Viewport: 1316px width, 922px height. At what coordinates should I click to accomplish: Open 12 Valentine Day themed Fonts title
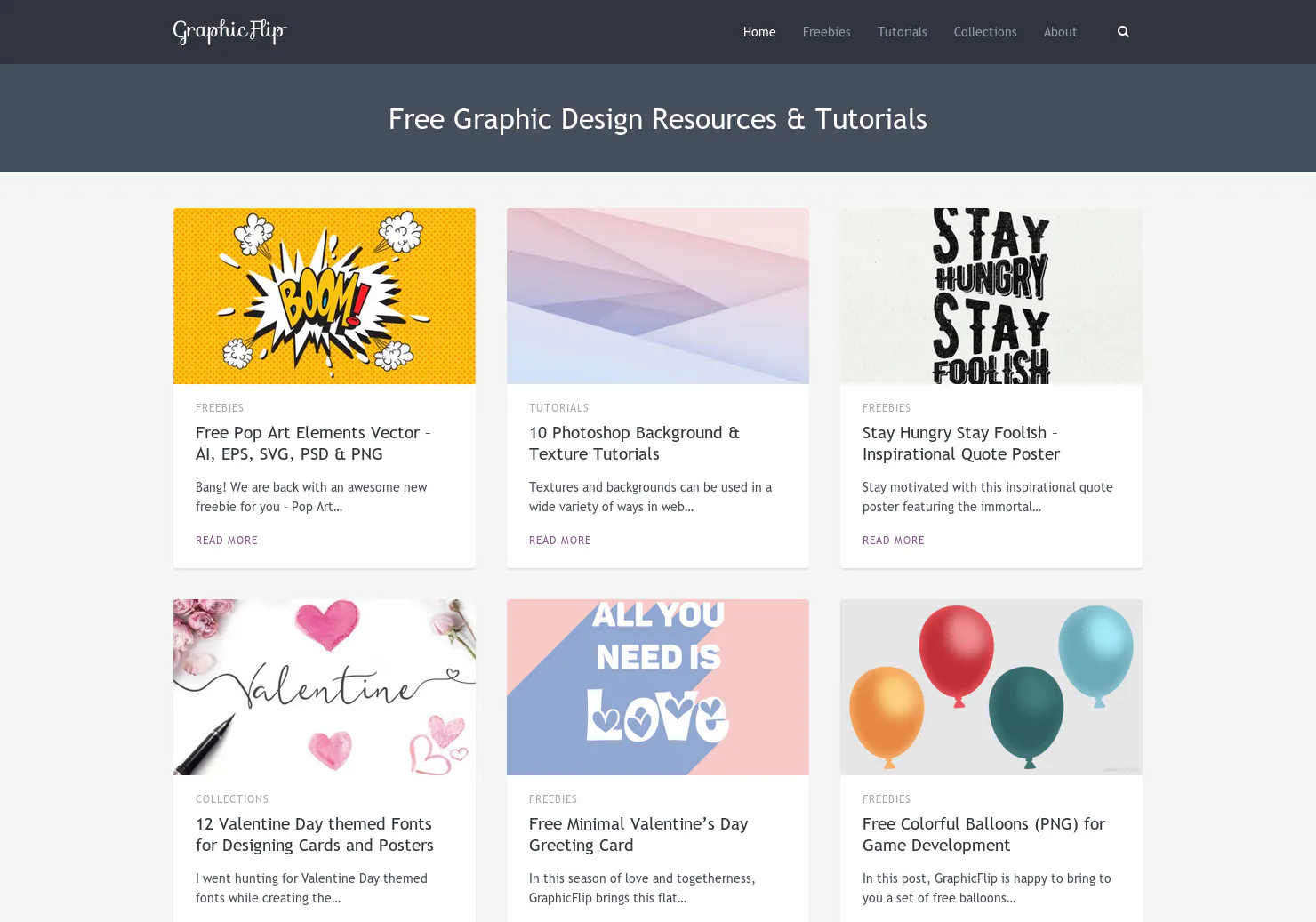pos(315,834)
